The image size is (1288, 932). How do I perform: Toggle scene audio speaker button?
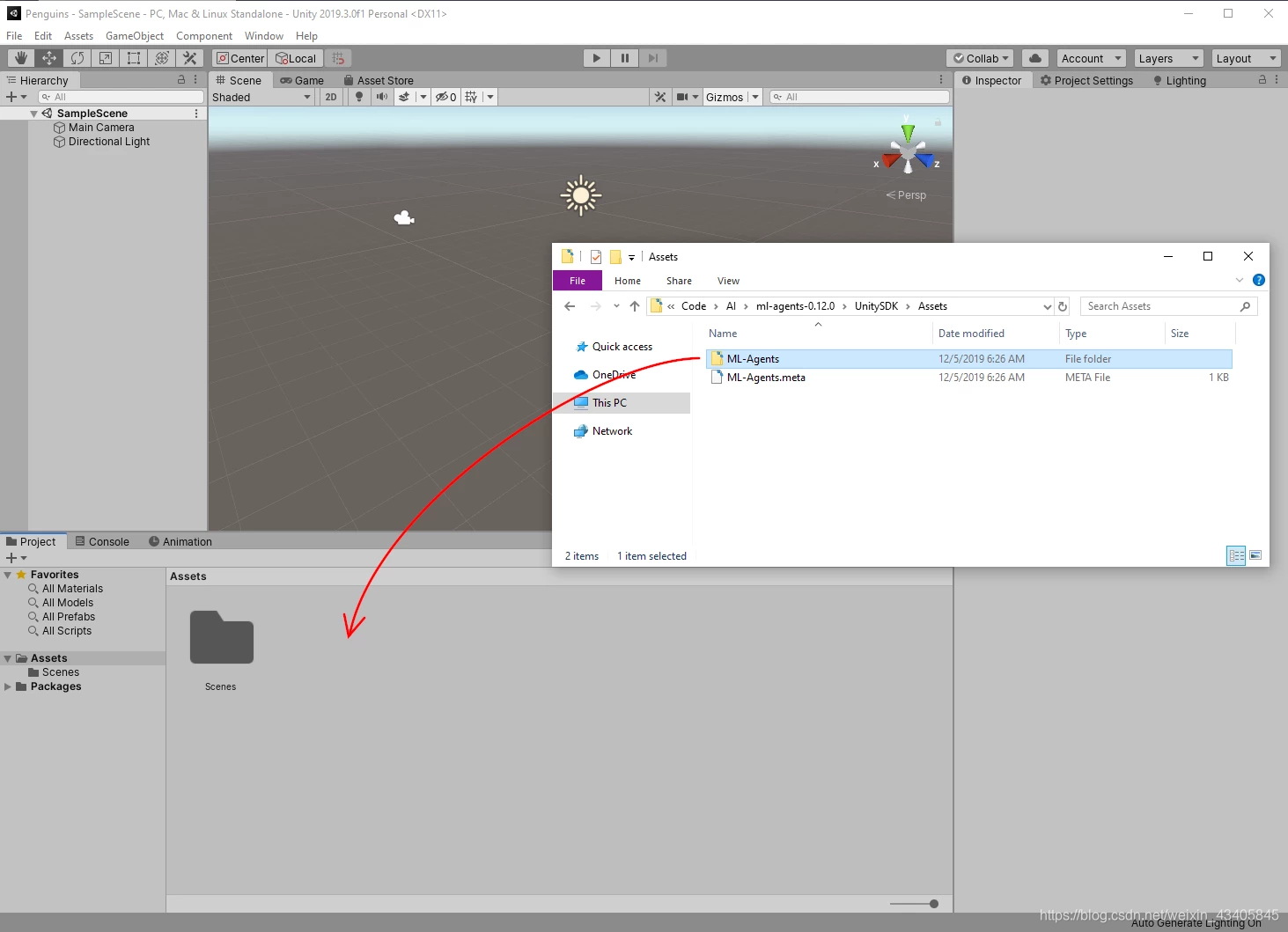point(381,97)
